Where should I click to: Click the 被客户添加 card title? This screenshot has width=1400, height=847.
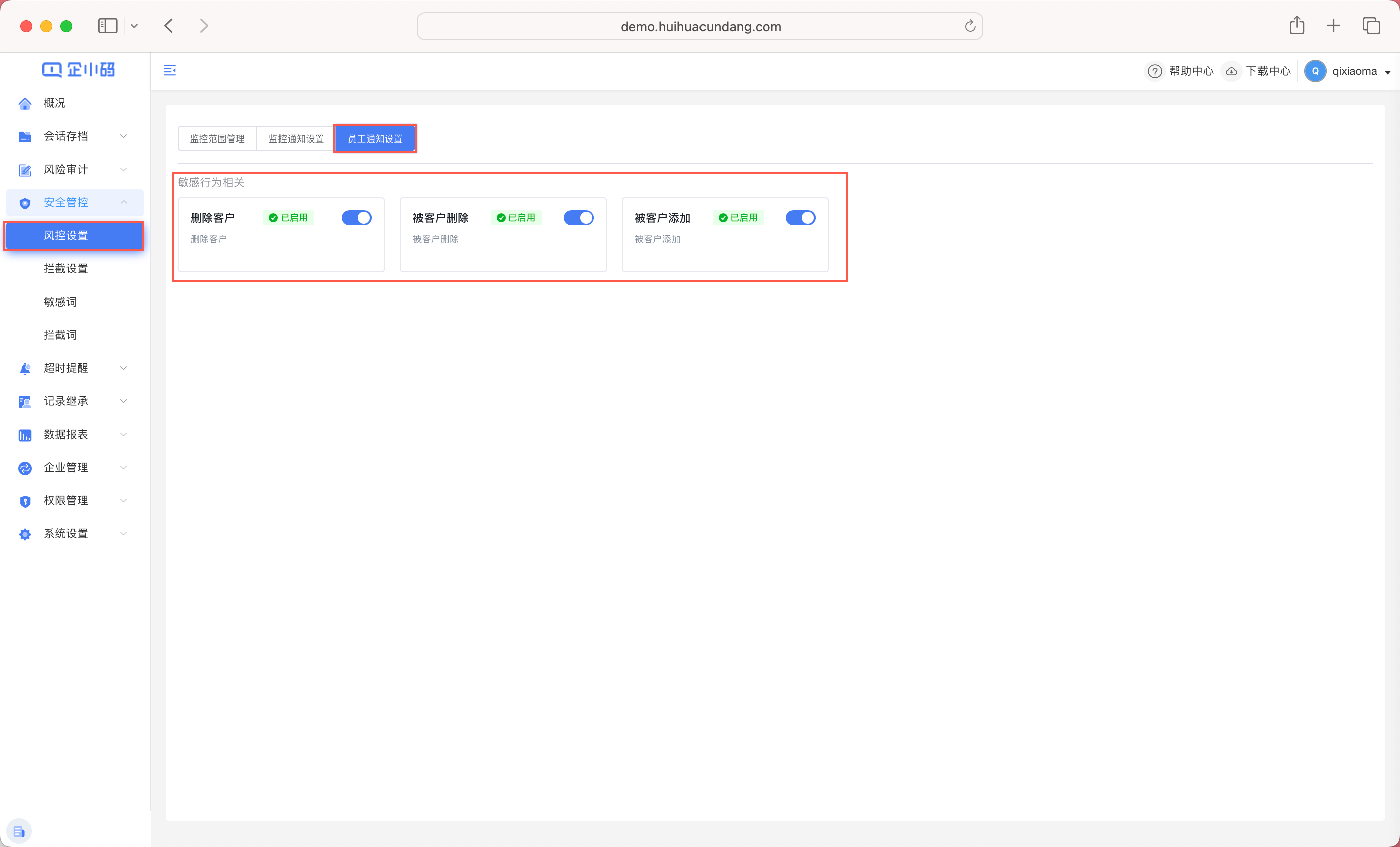662,218
